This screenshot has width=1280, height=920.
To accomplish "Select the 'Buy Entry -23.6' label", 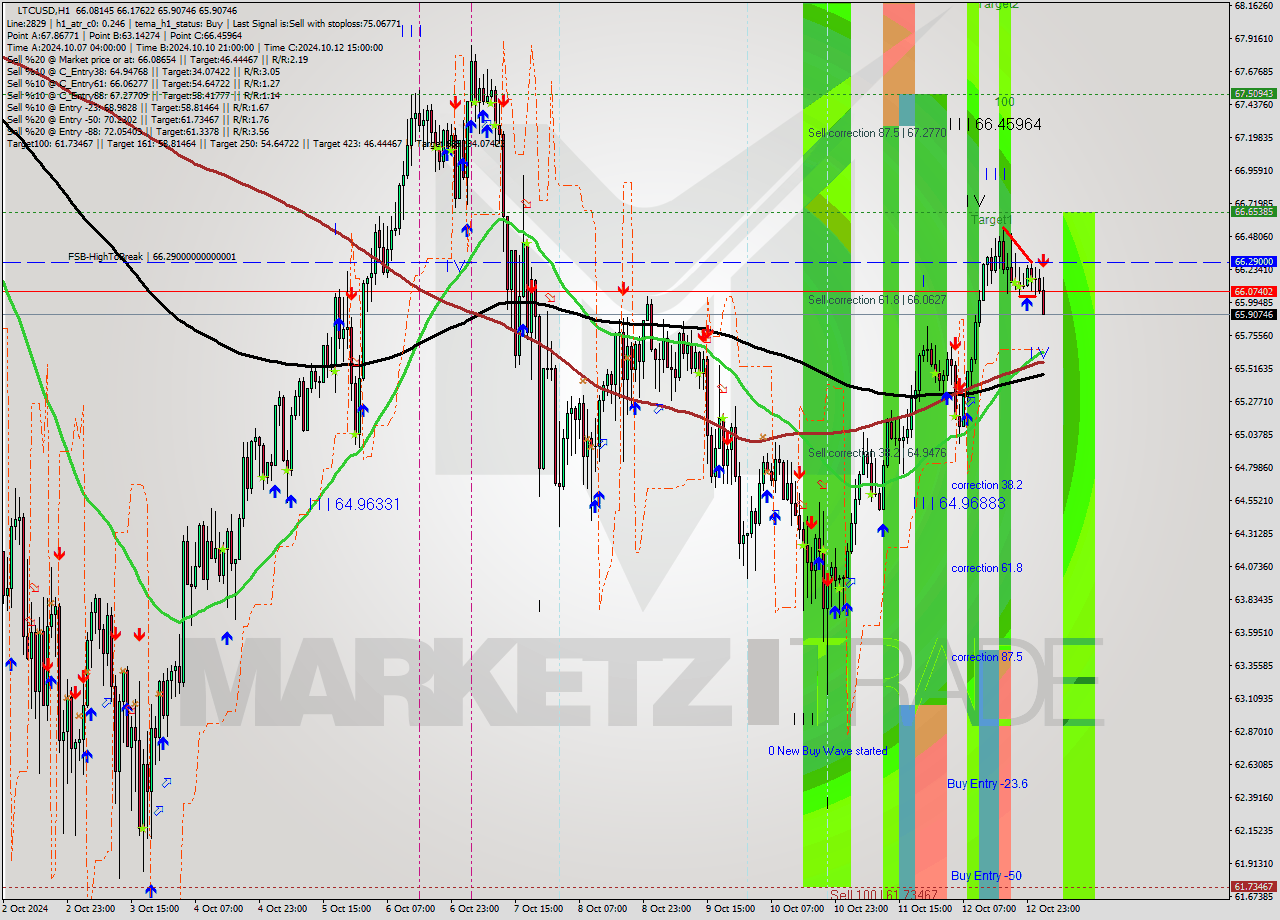I will (x=987, y=784).
